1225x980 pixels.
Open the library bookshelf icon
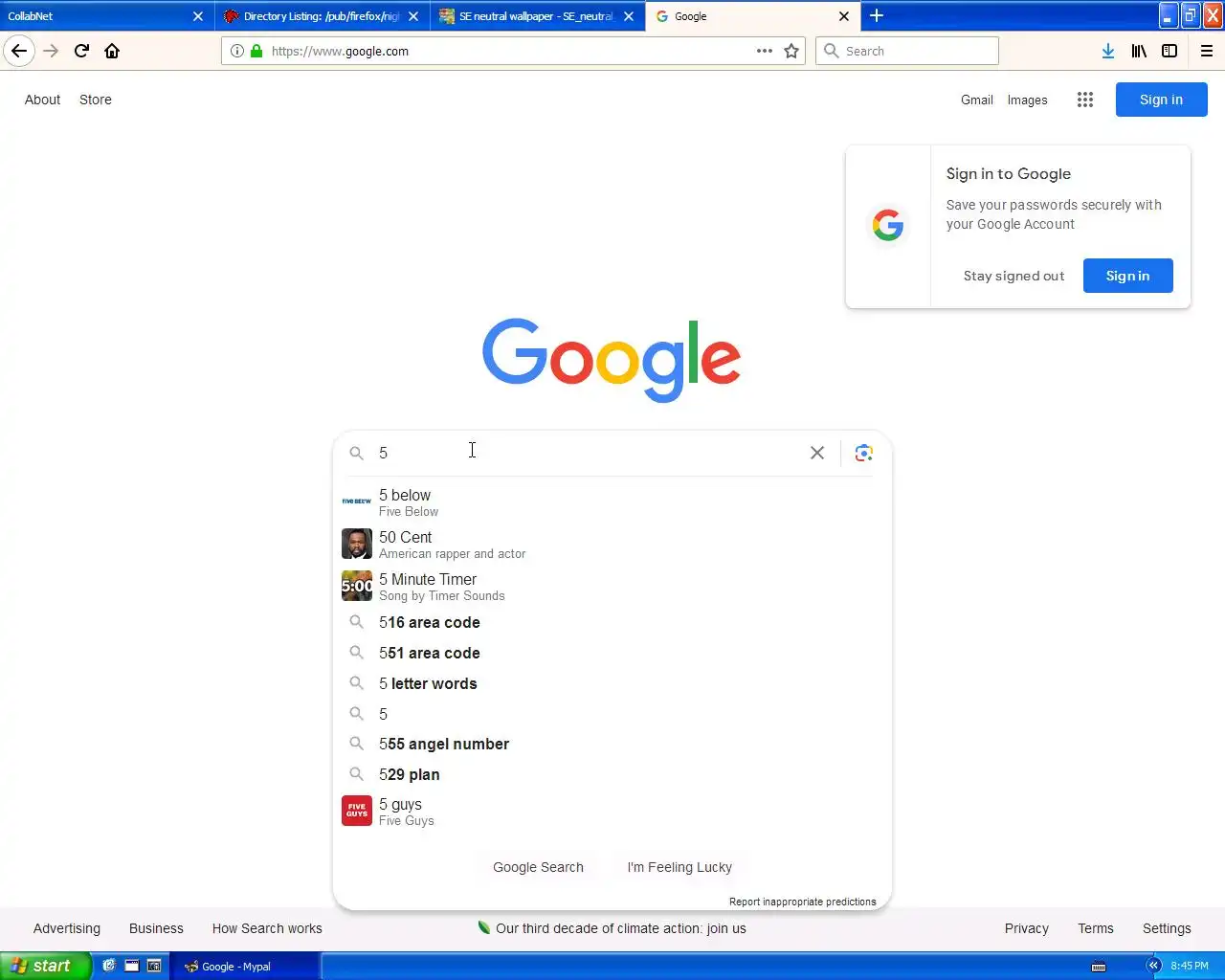(x=1139, y=51)
